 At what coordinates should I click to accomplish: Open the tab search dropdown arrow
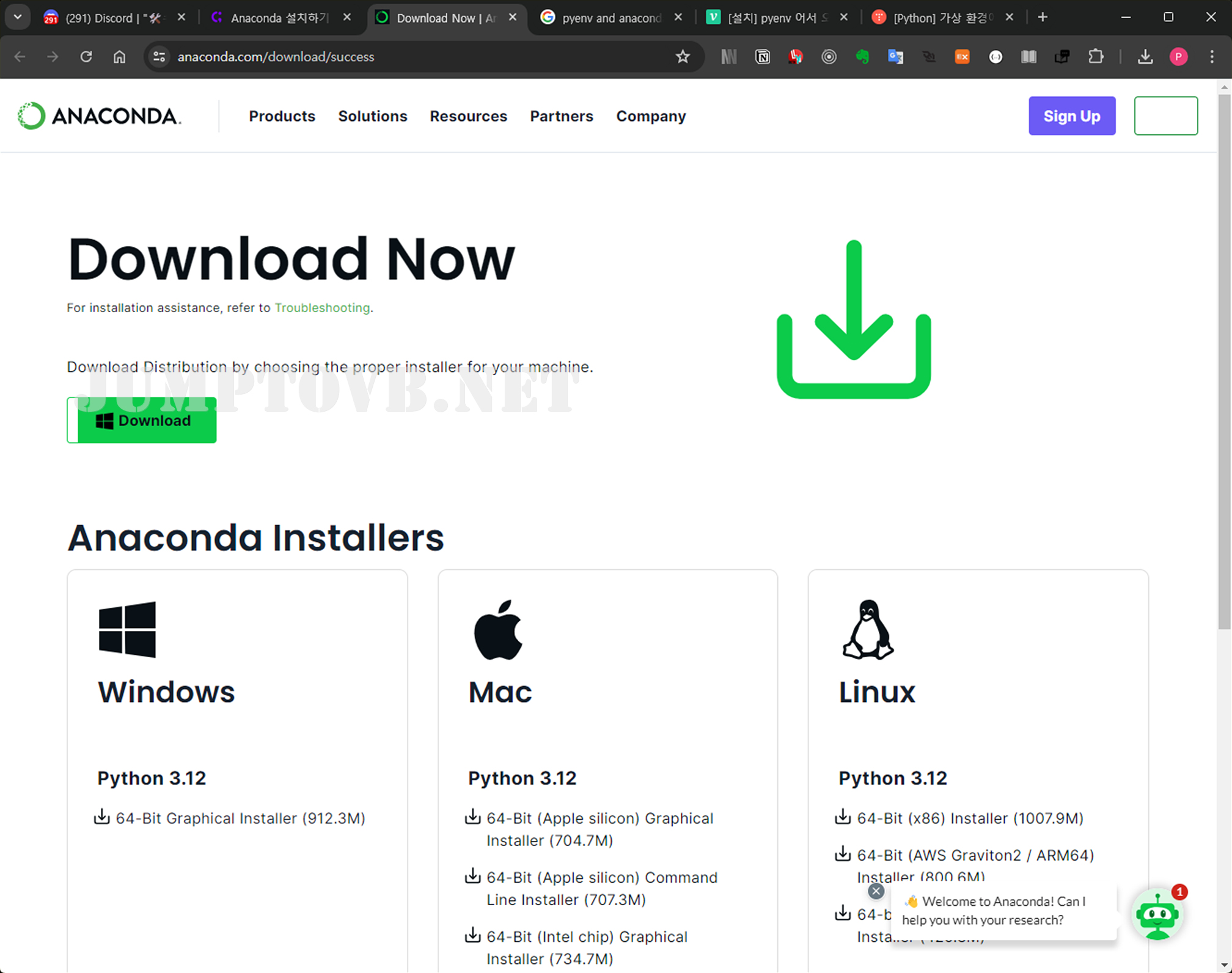18,17
